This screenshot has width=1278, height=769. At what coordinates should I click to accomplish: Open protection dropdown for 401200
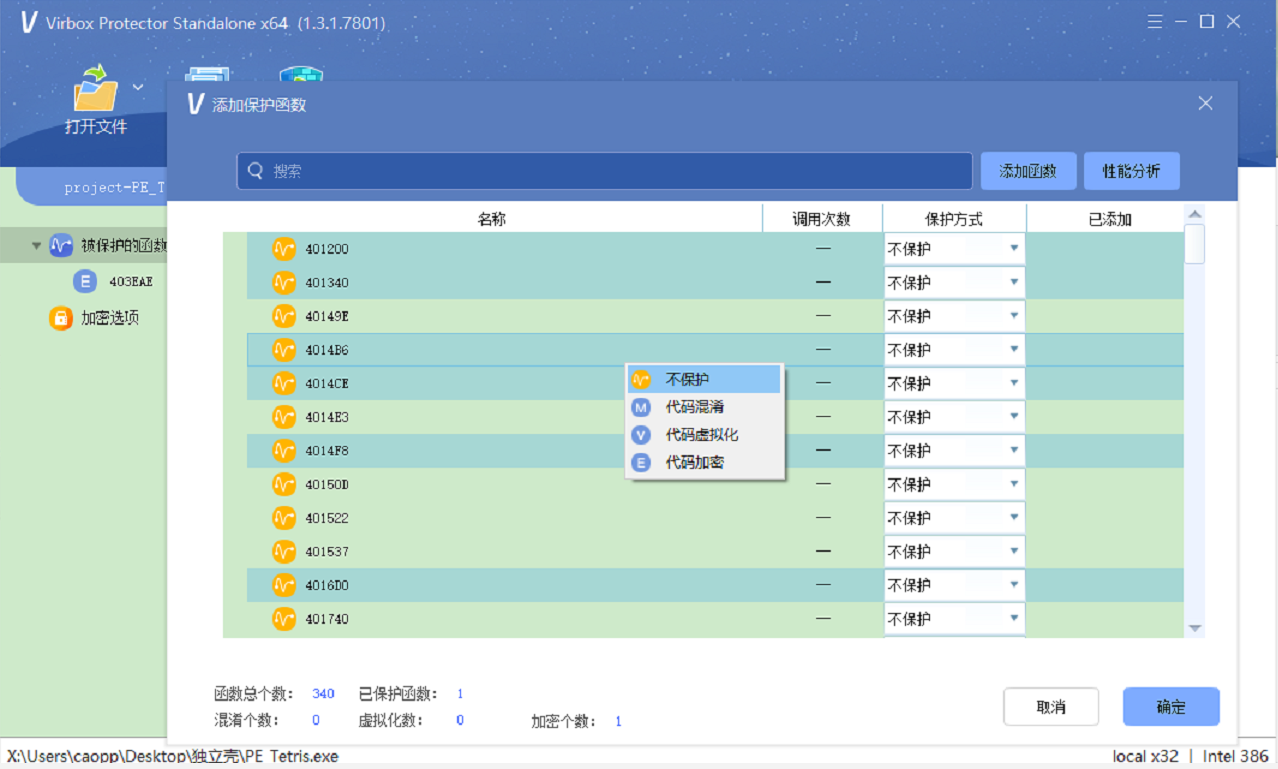point(1013,249)
